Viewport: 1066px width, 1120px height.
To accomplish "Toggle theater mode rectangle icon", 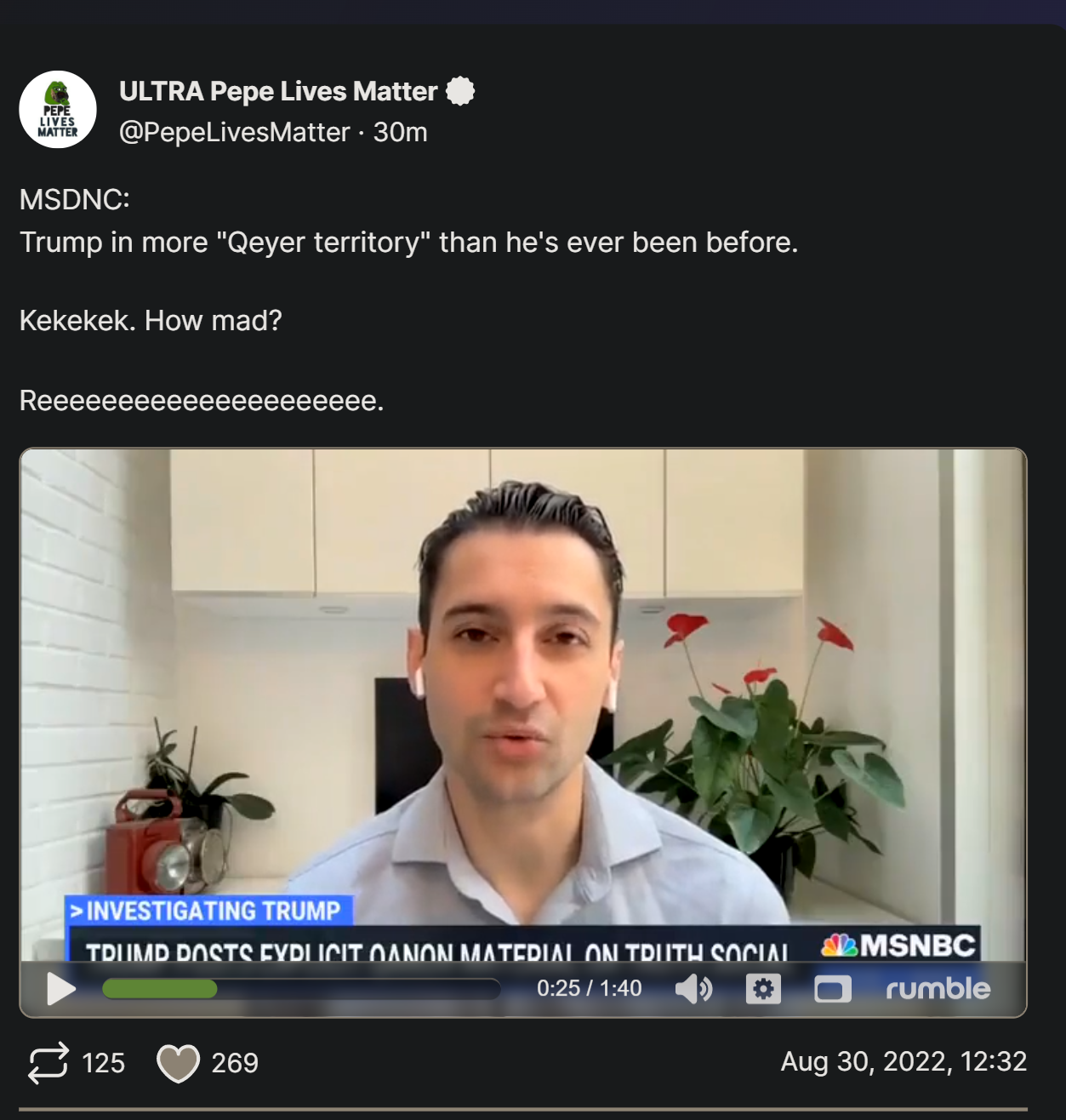I will [x=833, y=989].
